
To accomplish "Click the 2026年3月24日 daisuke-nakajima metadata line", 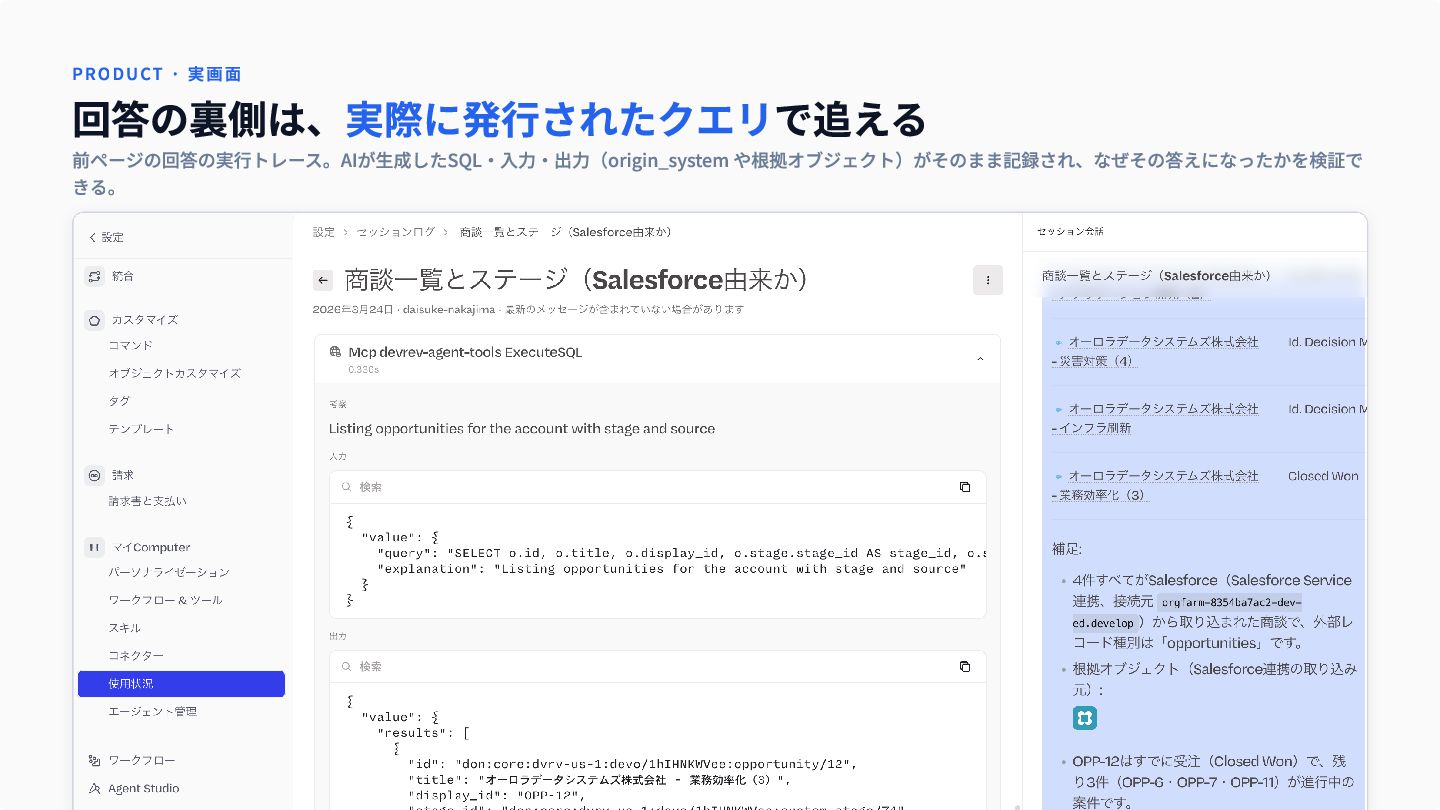I will tap(528, 310).
